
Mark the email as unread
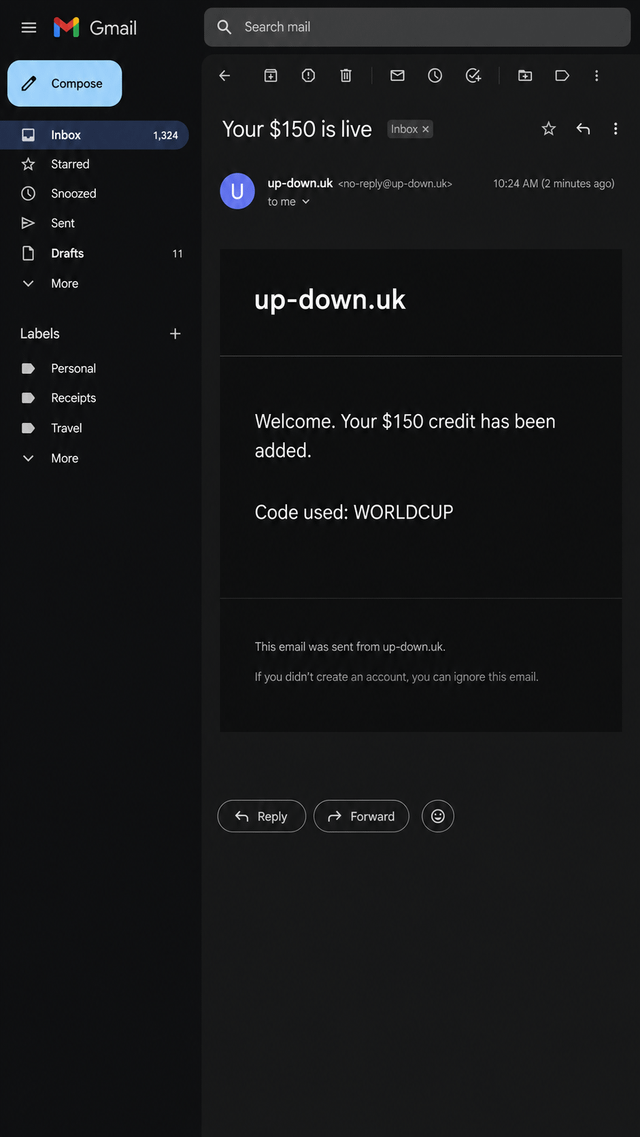click(x=397, y=75)
